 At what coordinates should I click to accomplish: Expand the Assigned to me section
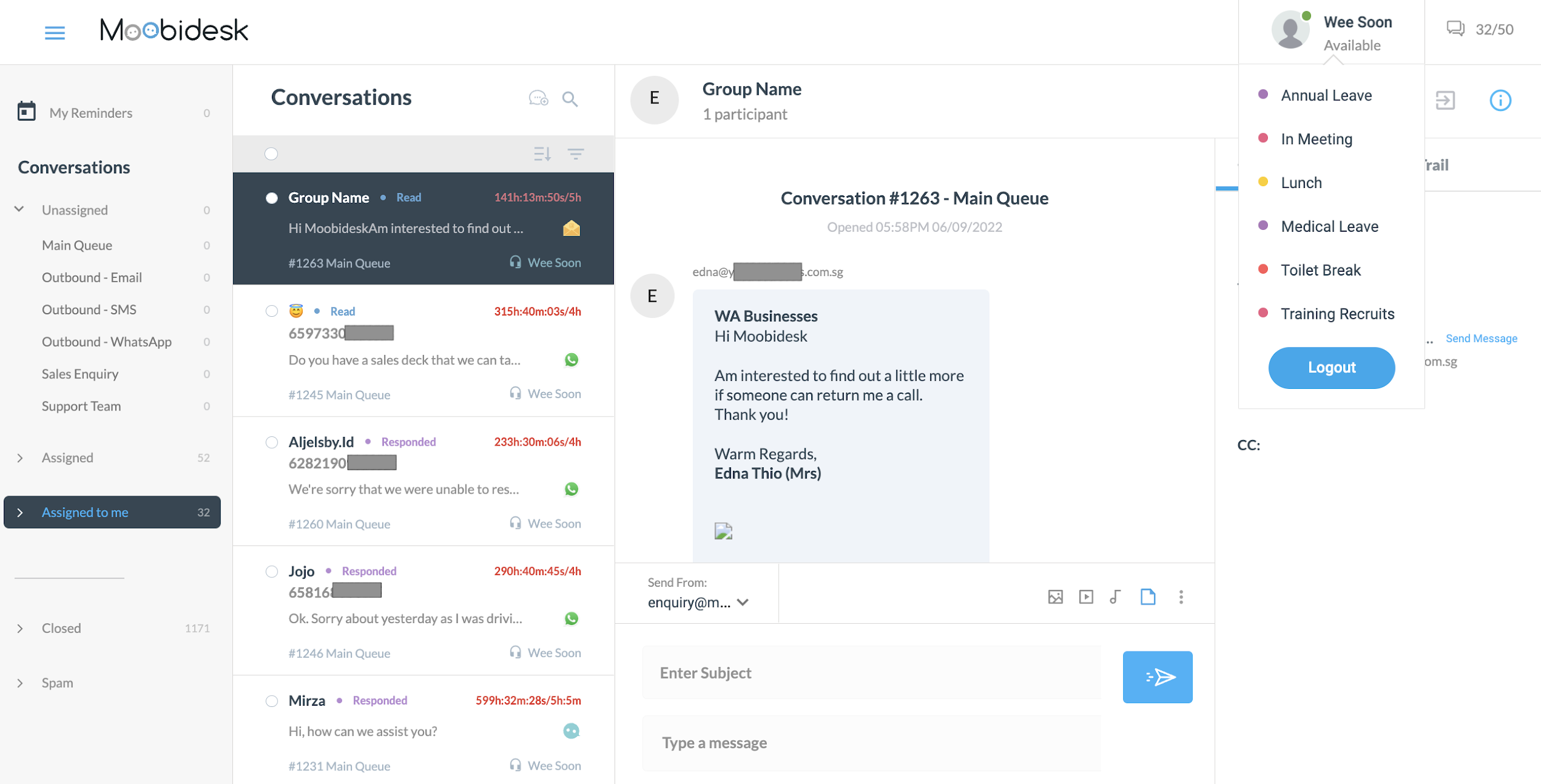click(20, 512)
